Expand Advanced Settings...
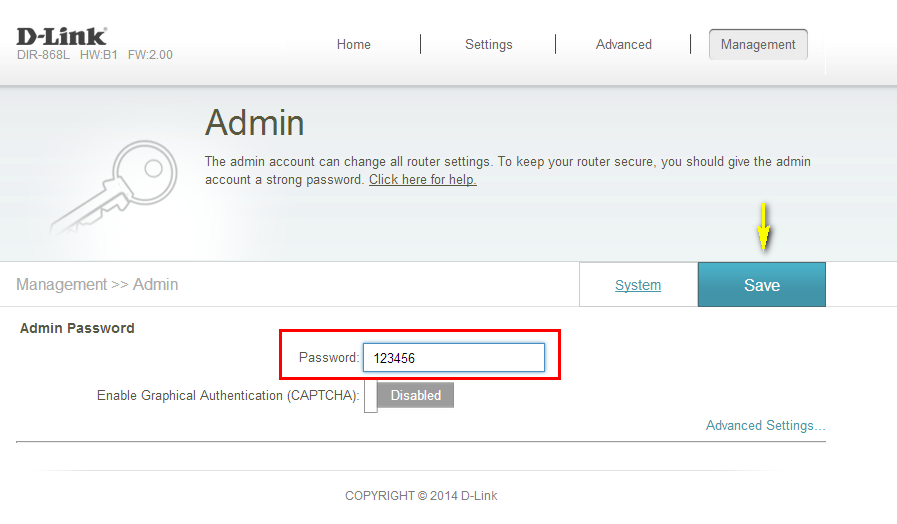The height and width of the screenshot is (524, 897). (765, 425)
